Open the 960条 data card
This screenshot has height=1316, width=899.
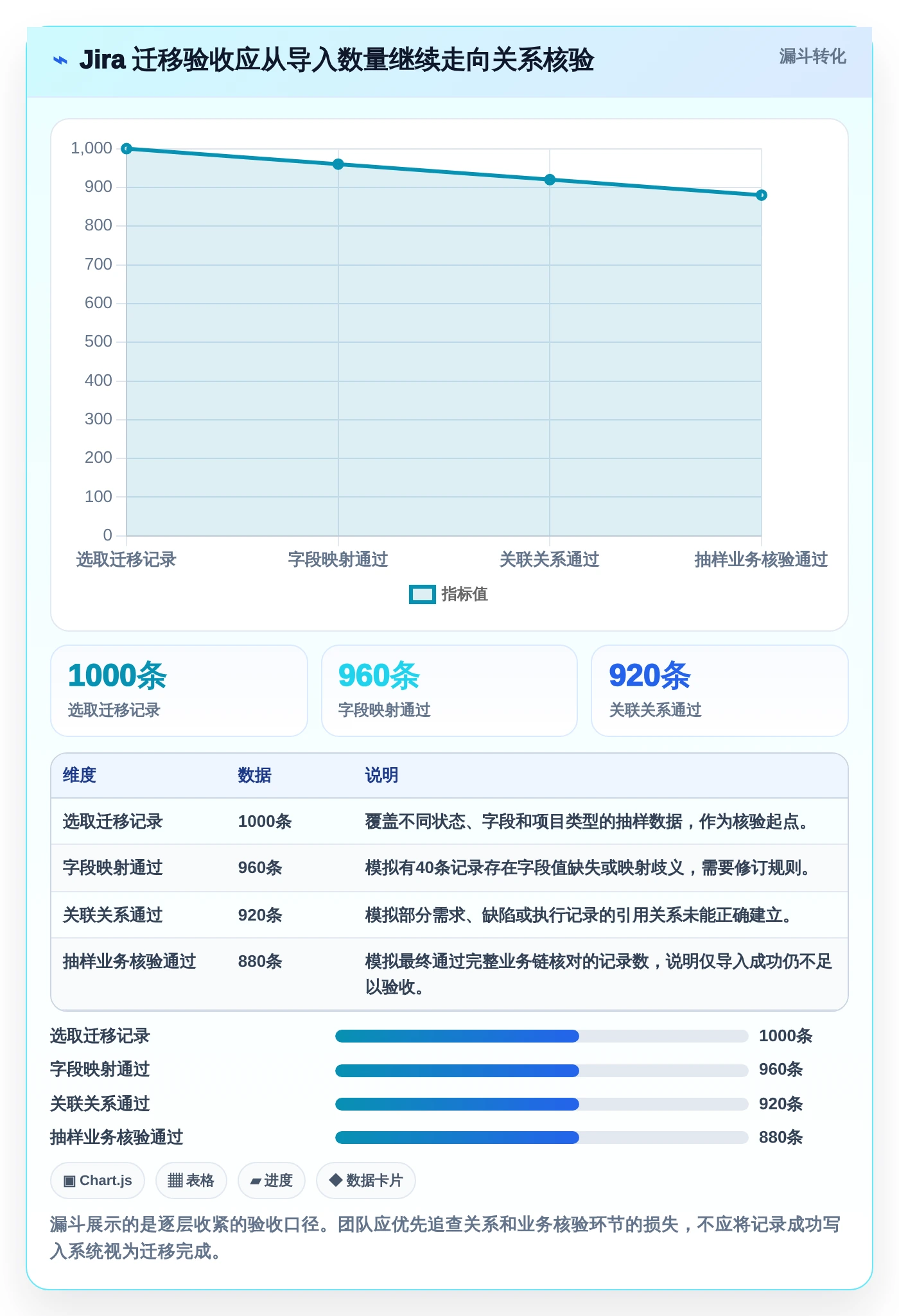pyautogui.click(x=449, y=691)
